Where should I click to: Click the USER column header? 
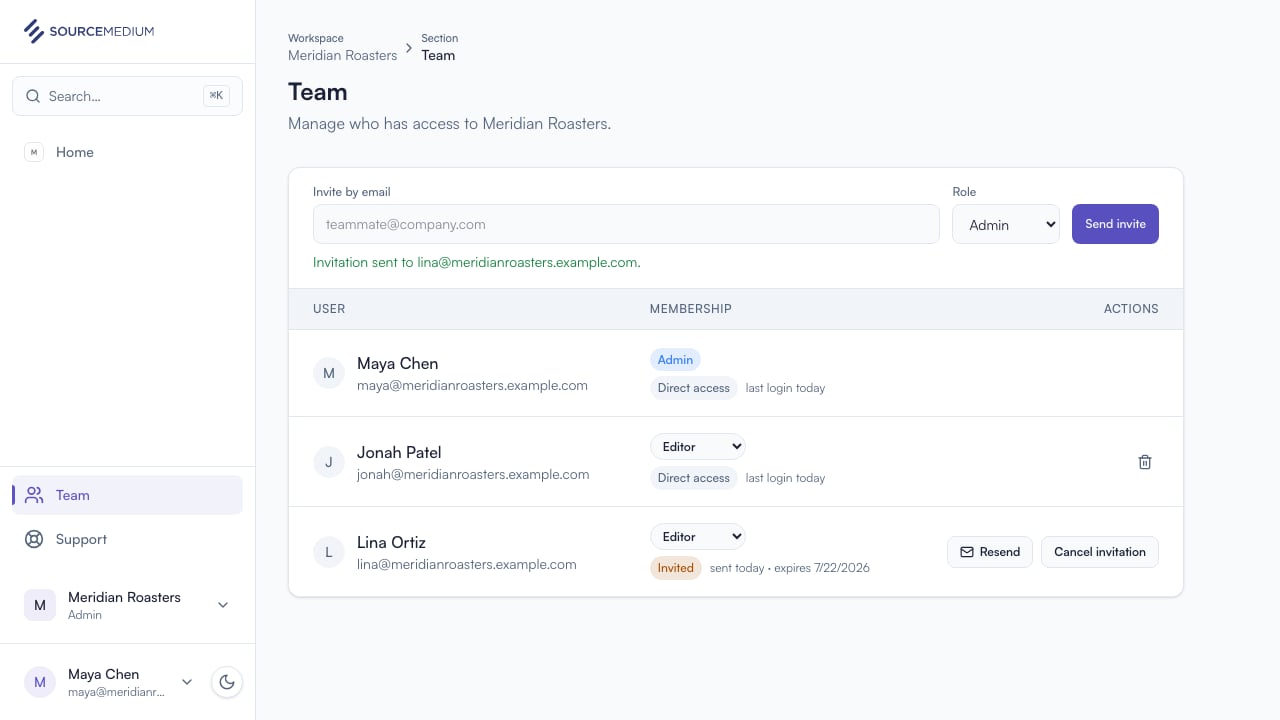329,309
